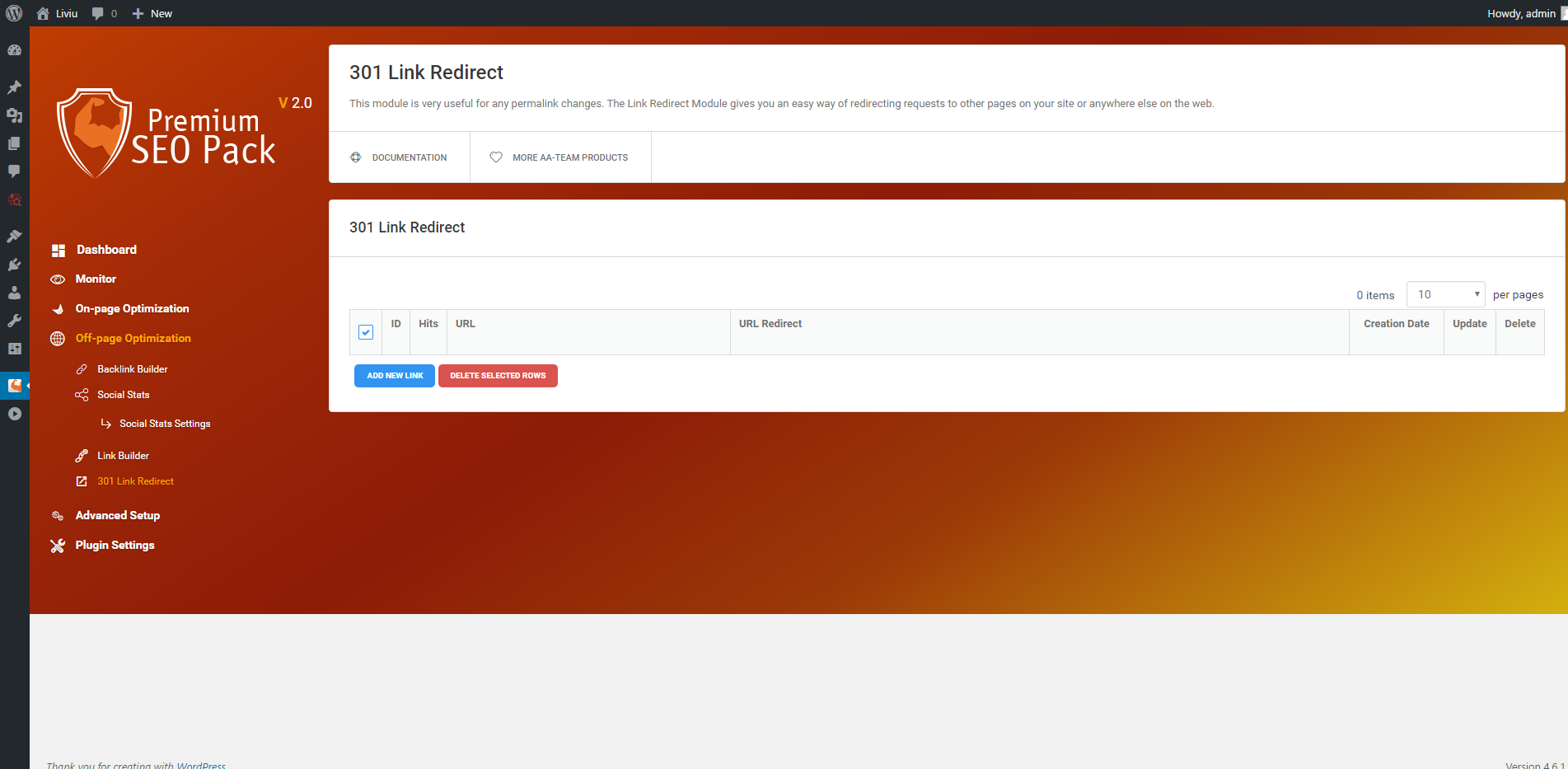Click the documentation lifebuoy icon
The height and width of the screenshot is (769, 1568).
pyautogui.click(x=356, y=157)
